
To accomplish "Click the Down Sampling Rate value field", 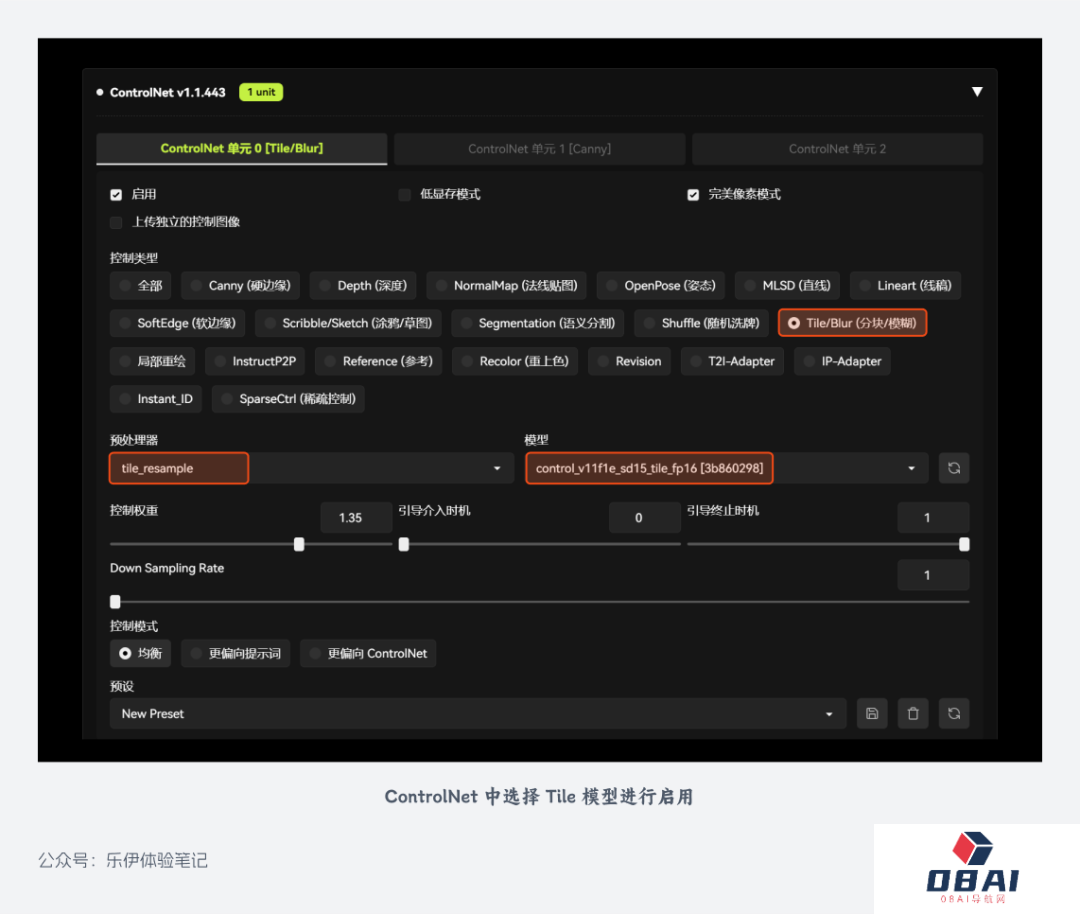I will point(933,575).
